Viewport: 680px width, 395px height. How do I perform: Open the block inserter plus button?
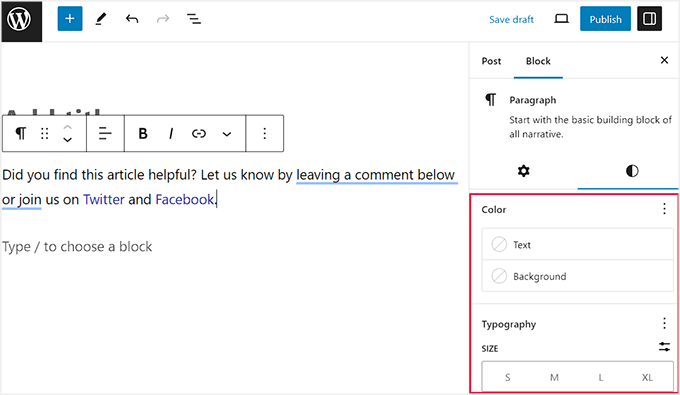point(70,19)
